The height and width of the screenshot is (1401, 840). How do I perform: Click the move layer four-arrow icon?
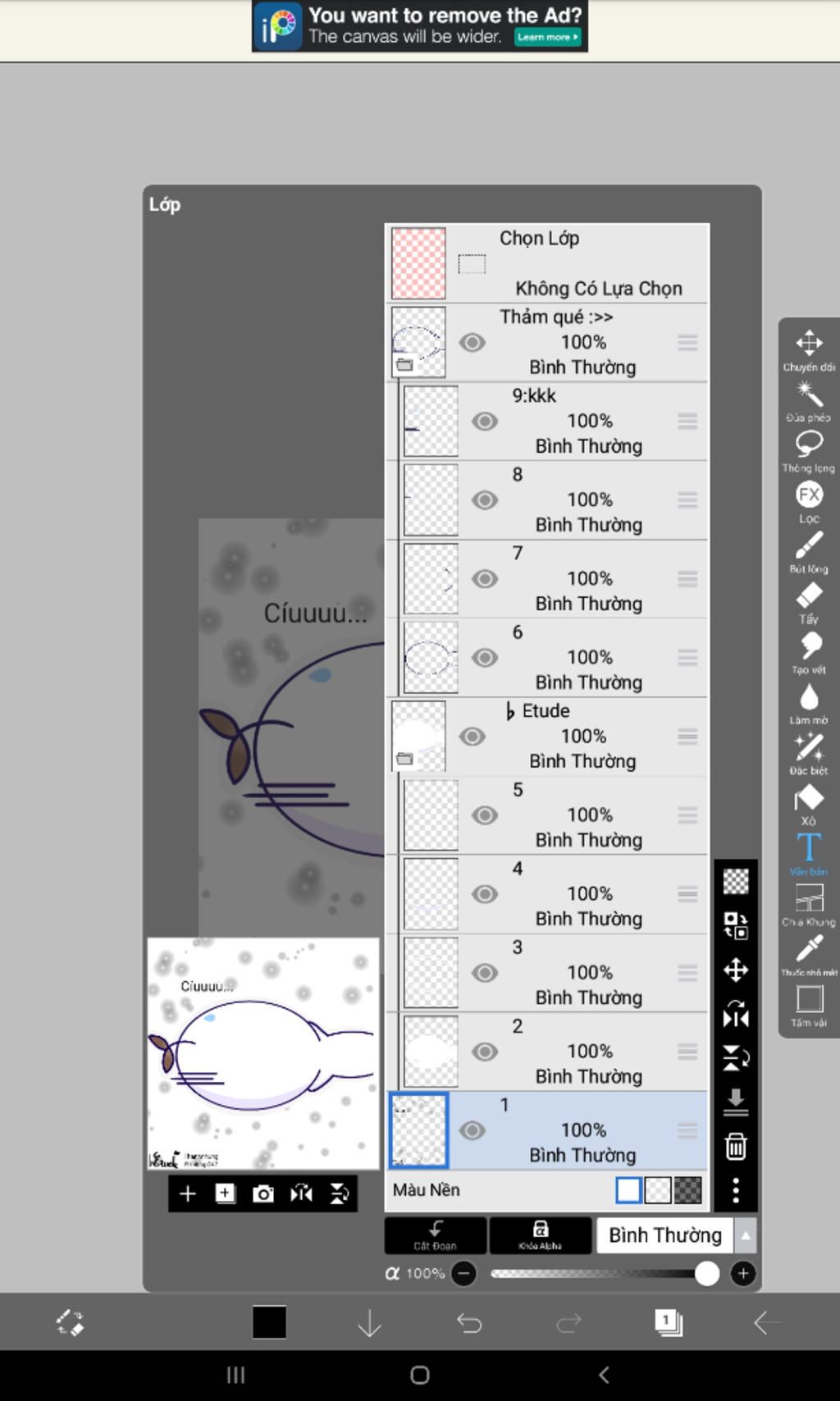click(736, 970)
